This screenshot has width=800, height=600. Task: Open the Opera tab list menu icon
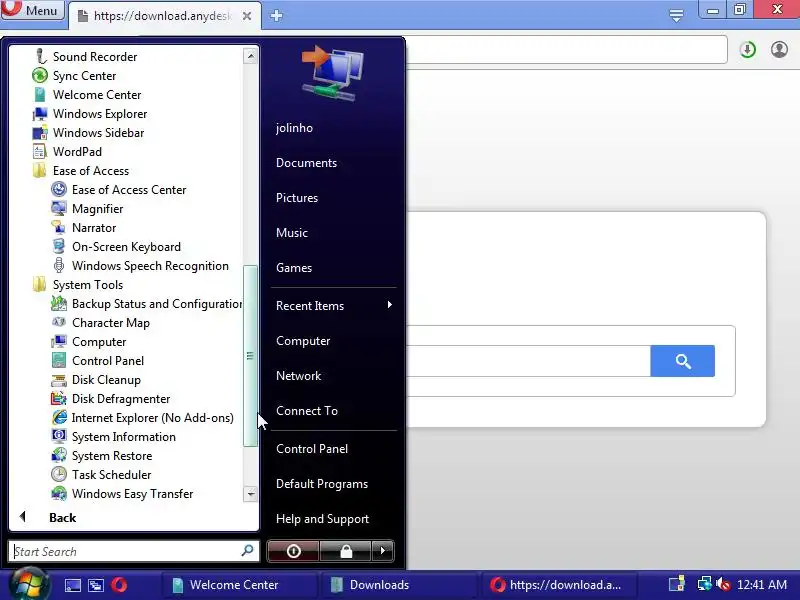tap(676, 15)
